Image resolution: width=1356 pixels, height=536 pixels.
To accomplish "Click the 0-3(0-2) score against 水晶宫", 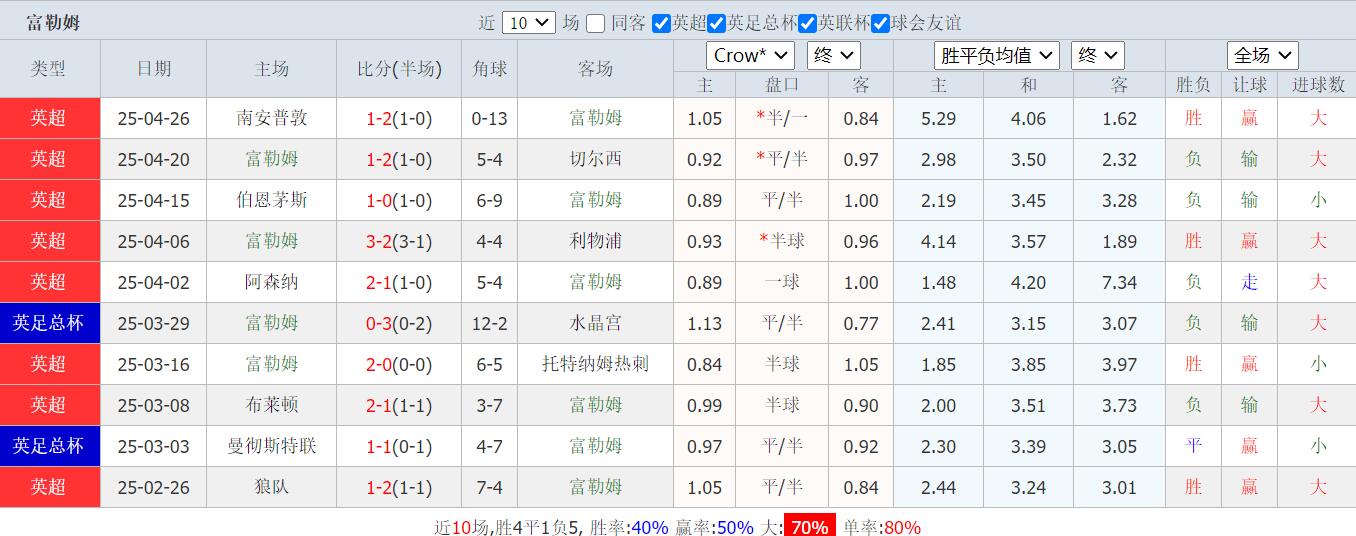I will tap(399, 323).
